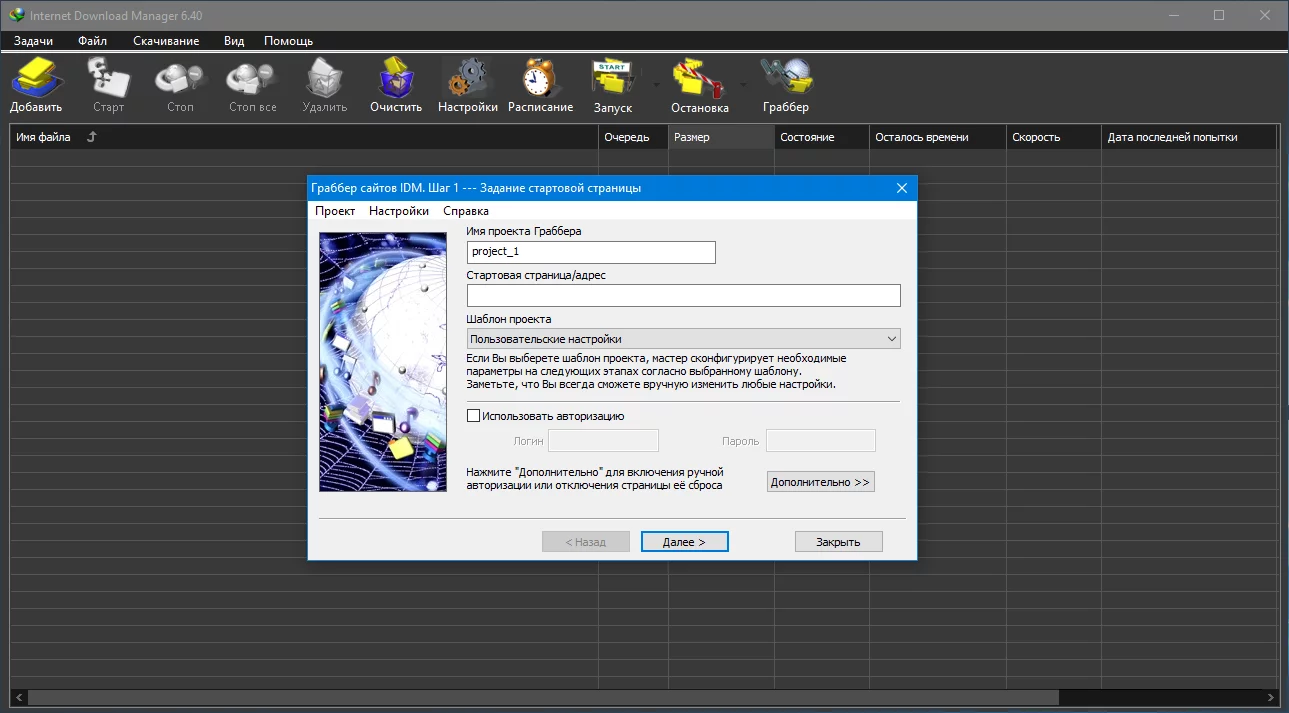Click the Имя проекта Граббера field
Screen dimensions: 1289x713
591,252
